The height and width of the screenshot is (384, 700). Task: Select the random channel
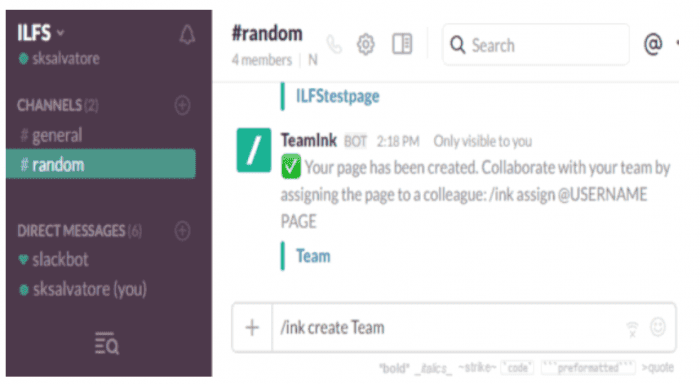[101, 164]
